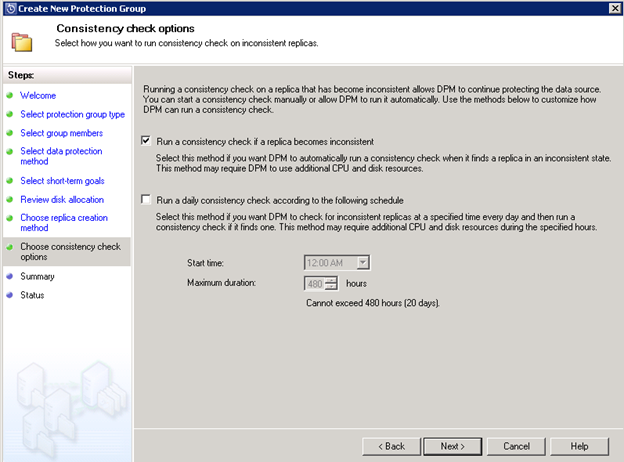Click the 'Cannot exceed 480 hours (20 days)' note

[x=373, y=303]
